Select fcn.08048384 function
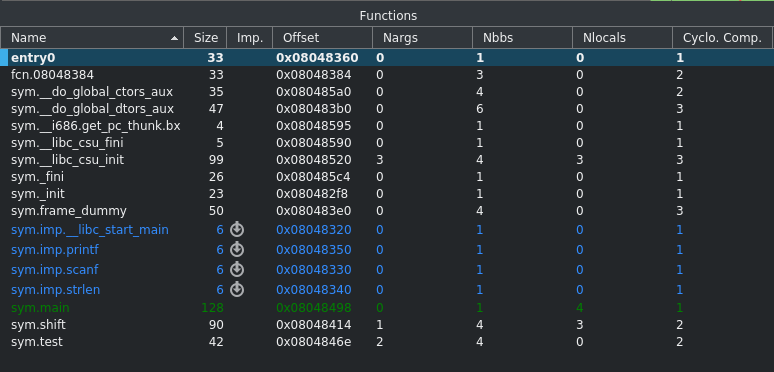 tap(52, 75)
